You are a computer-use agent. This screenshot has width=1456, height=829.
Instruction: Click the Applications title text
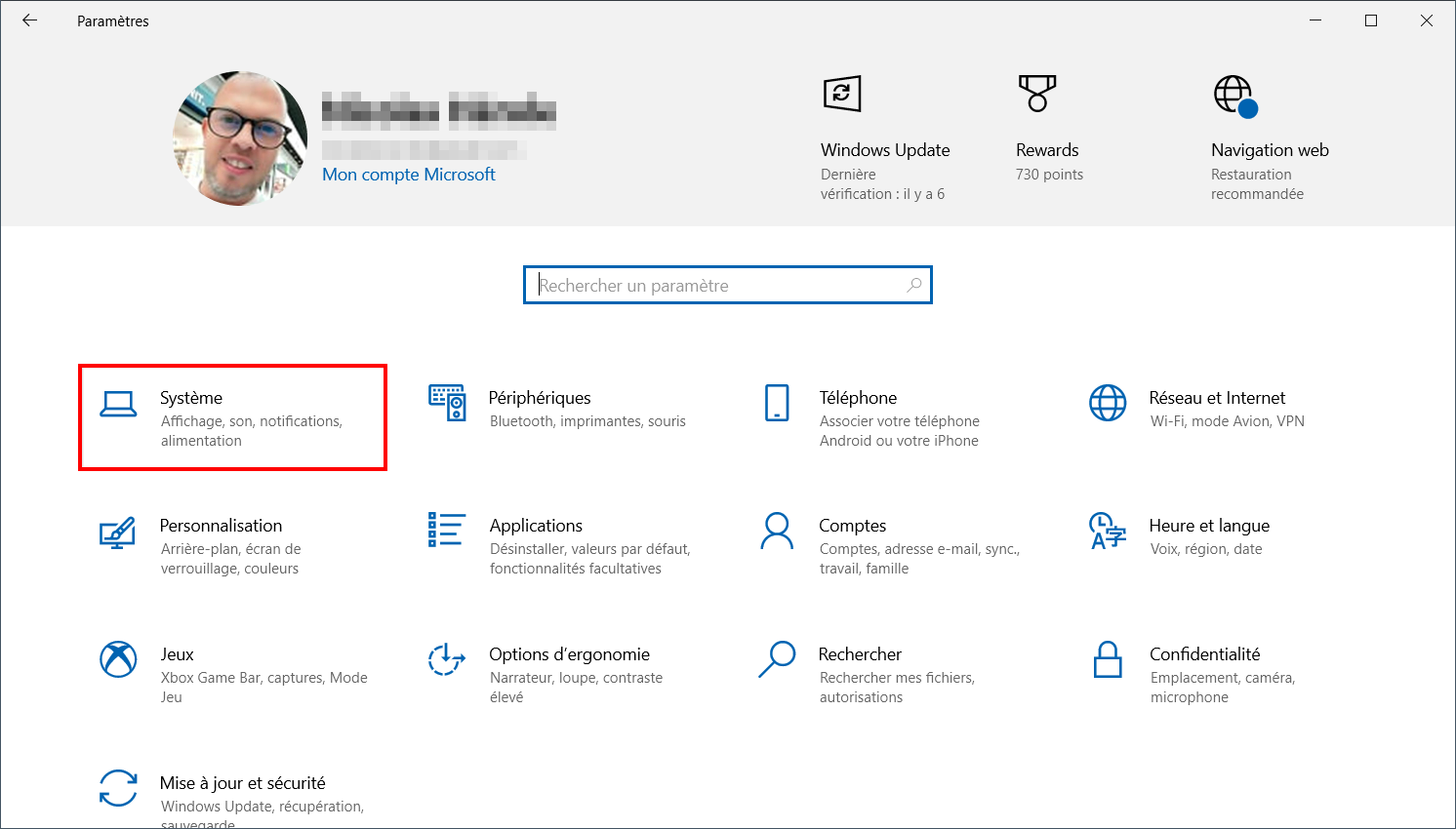click(x=536, y=526)
